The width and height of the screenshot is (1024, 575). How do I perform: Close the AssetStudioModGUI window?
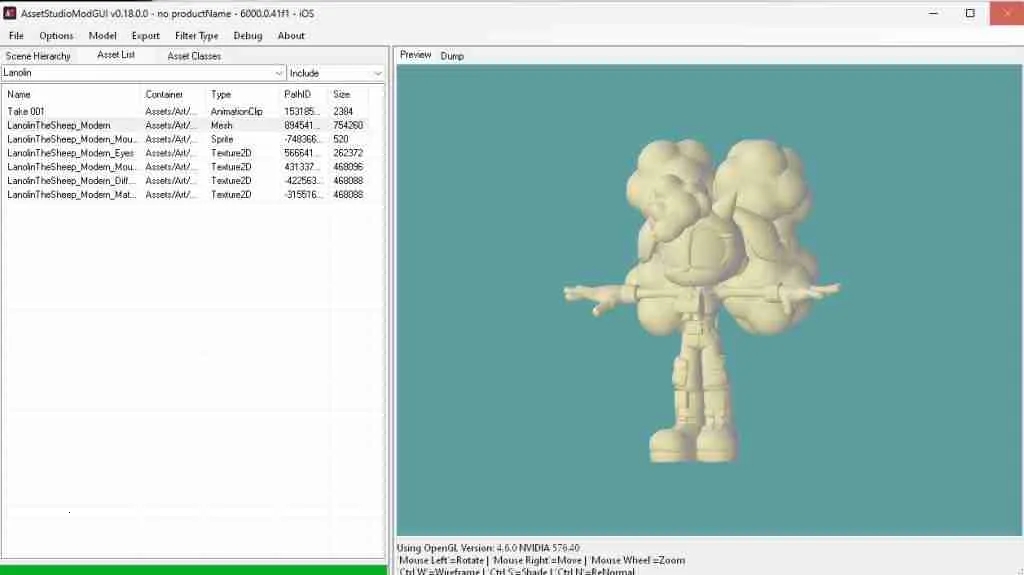[x=1006, y=13]
